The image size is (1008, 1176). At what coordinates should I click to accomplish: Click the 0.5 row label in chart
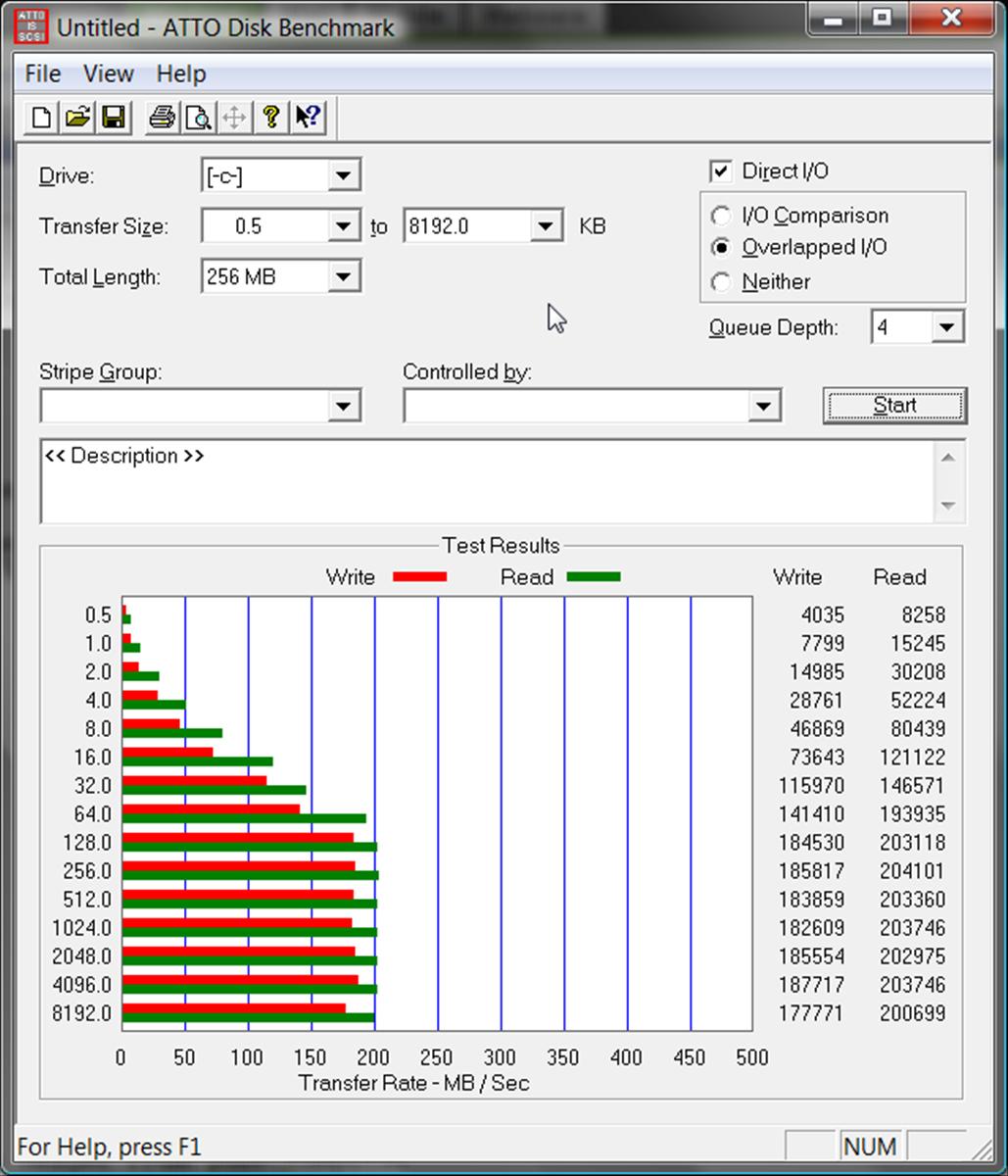98,615
